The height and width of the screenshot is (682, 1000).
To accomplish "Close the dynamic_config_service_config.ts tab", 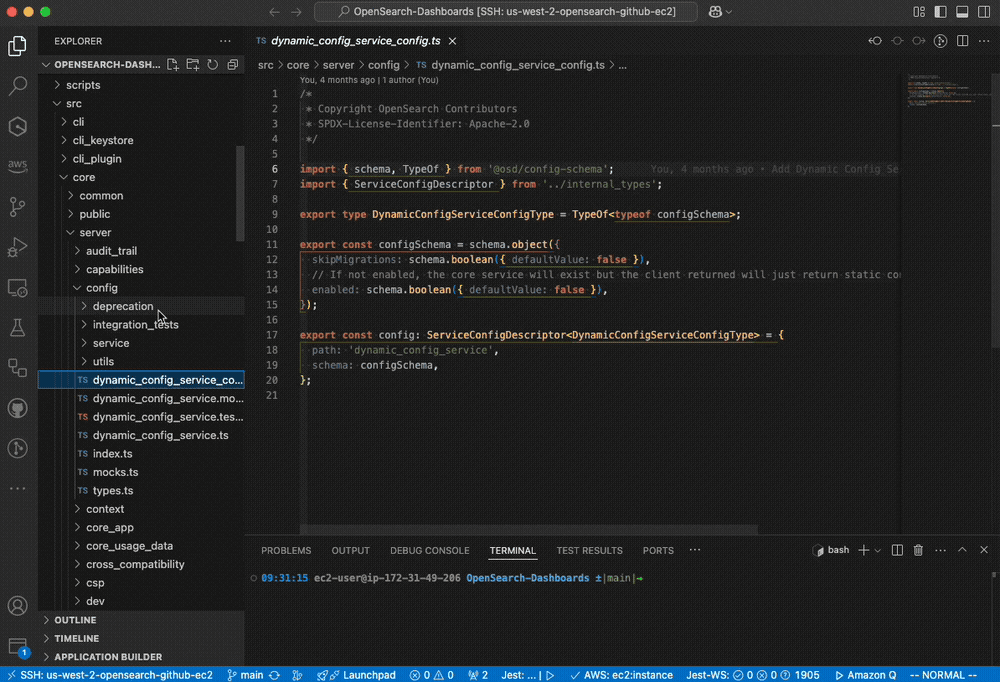I will [x=452, y=41].
